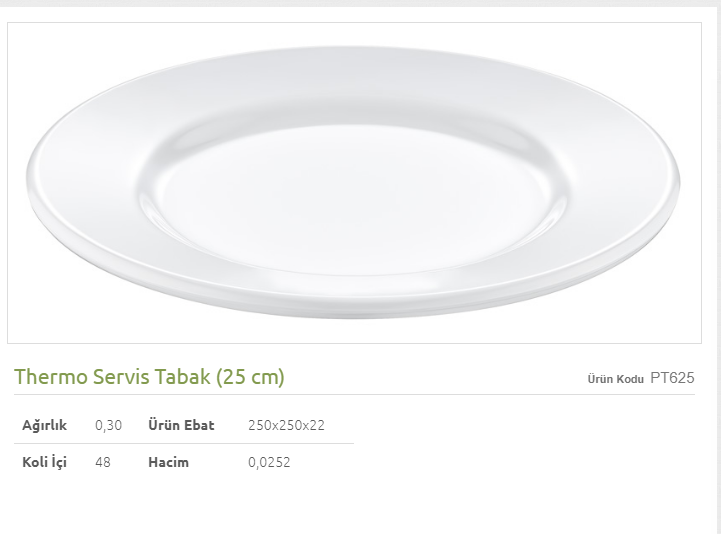This screenshot has width=721, height=534.
Task: Click the Ürün Ebat label
Action: point(181,425)
